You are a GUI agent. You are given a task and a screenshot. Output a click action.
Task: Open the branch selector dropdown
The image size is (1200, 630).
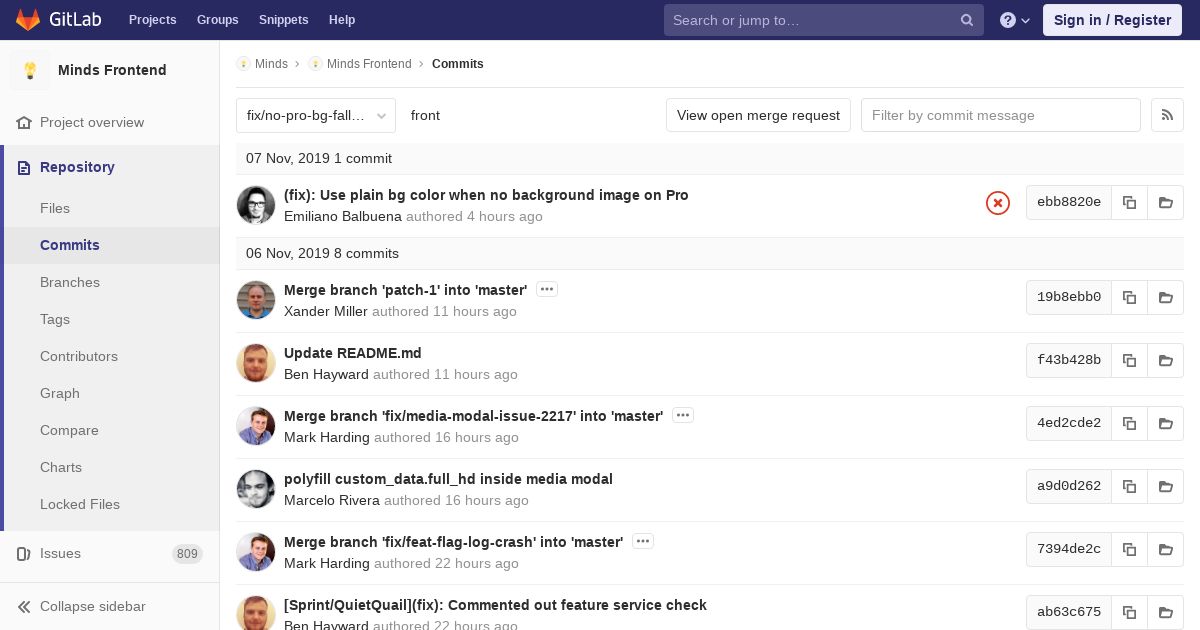(316, 115)
